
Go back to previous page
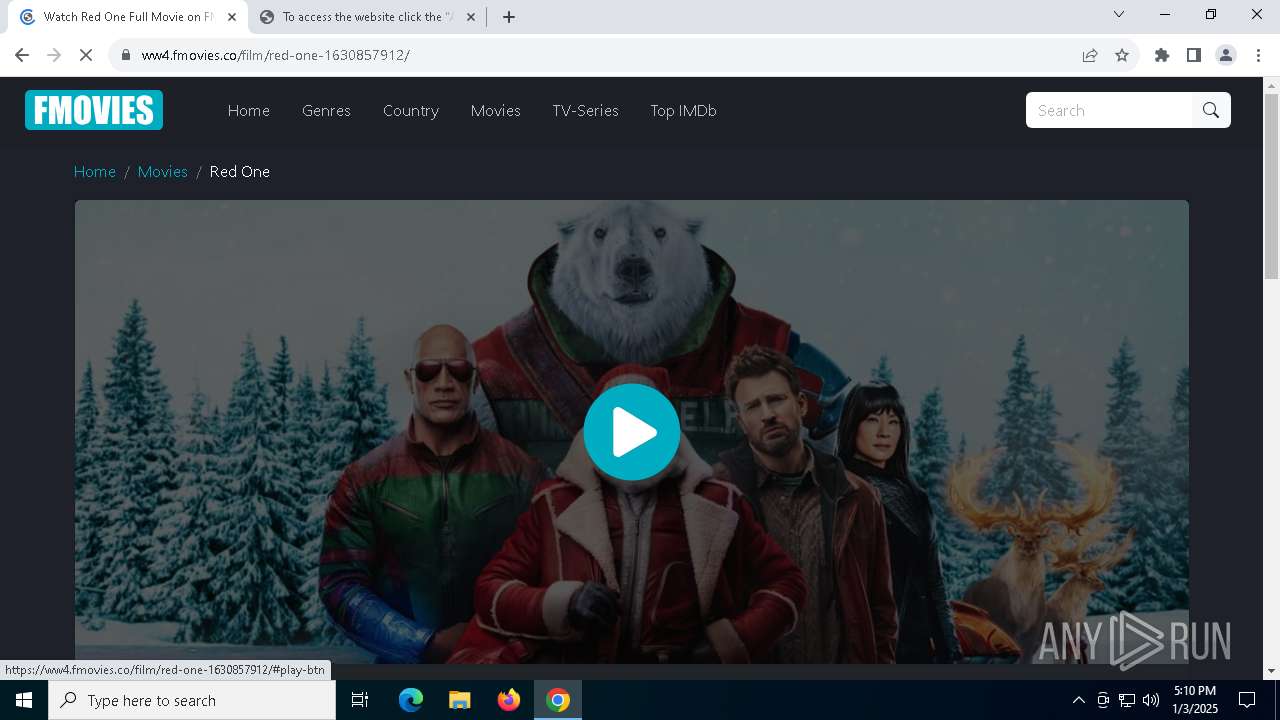[x=22, y=55]
